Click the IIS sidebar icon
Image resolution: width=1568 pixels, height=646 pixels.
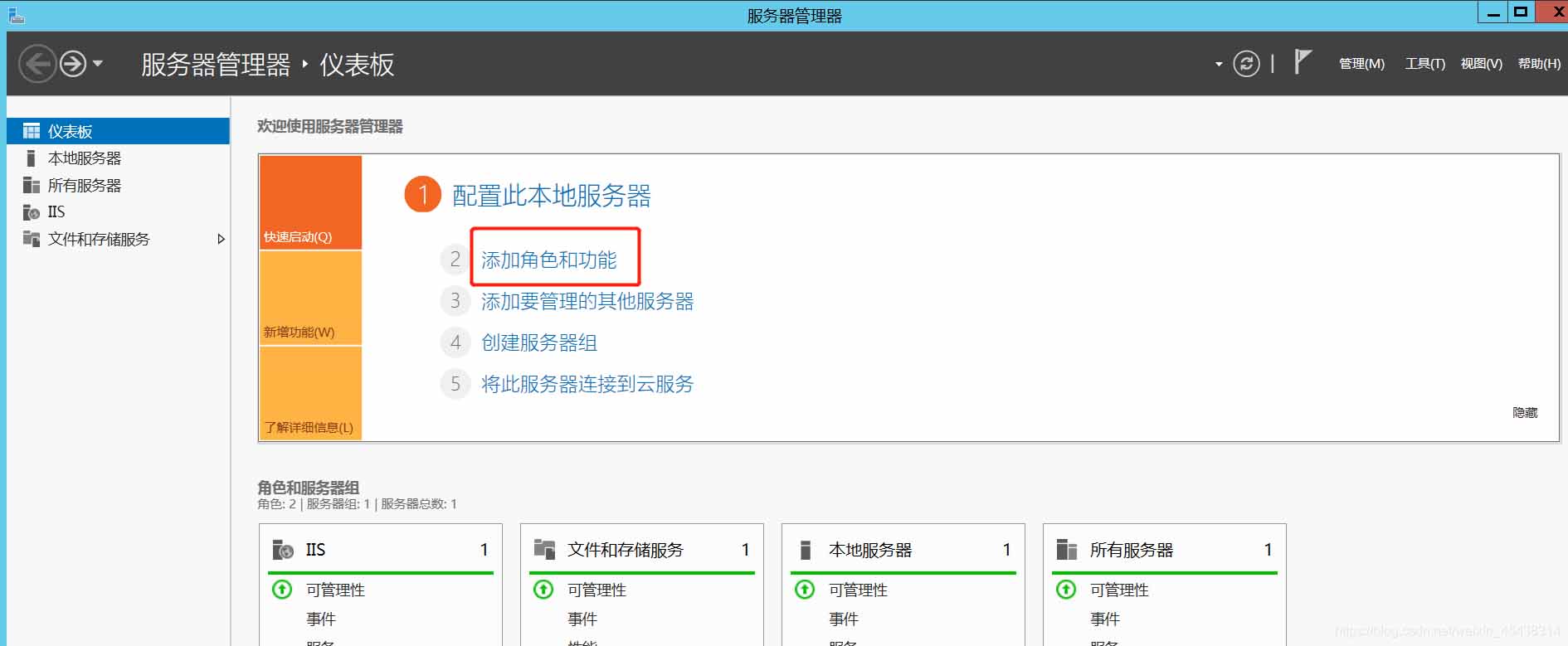click(x=32, y=212)
